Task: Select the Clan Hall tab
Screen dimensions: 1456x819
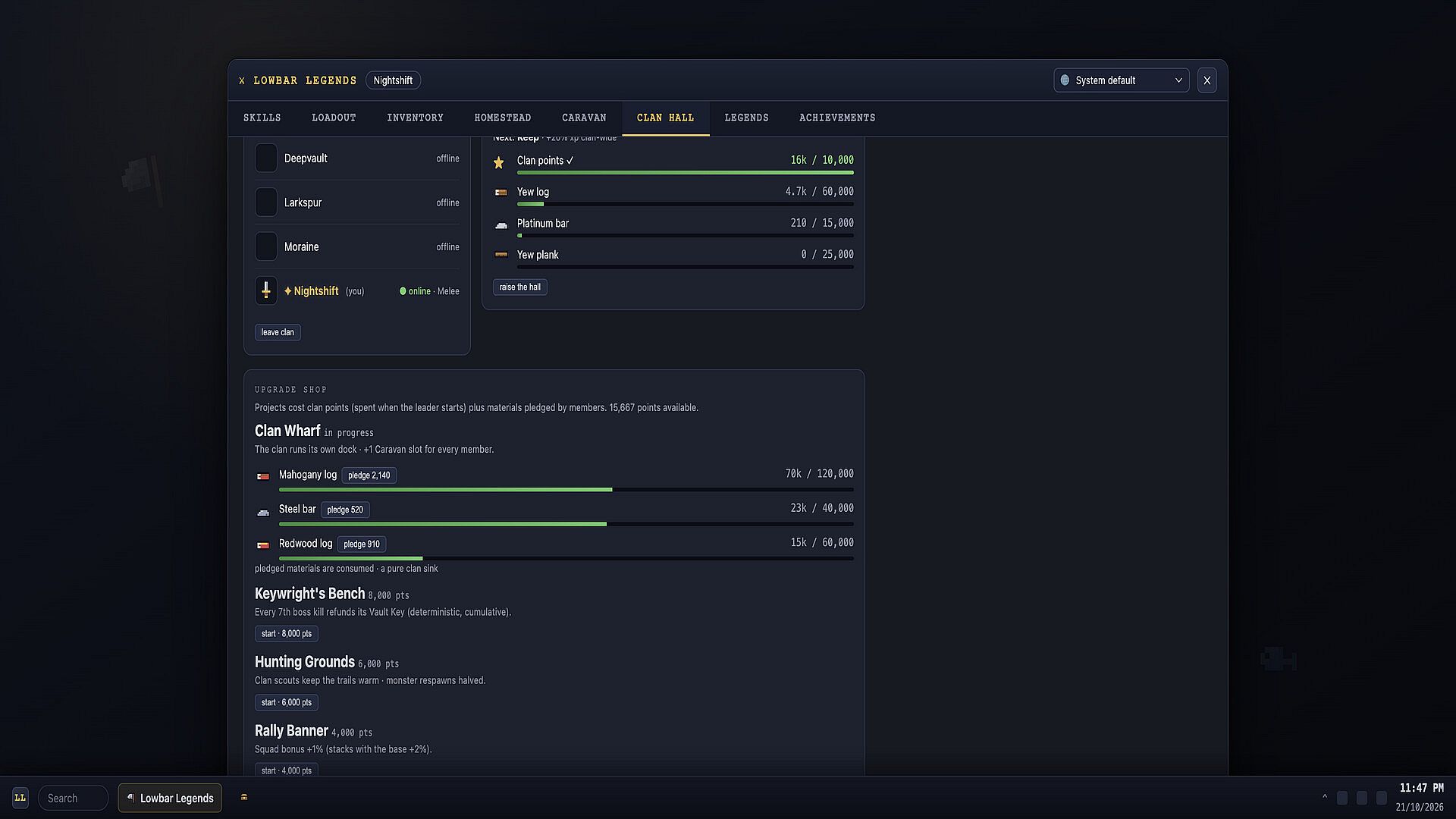Action: [666, 118]
